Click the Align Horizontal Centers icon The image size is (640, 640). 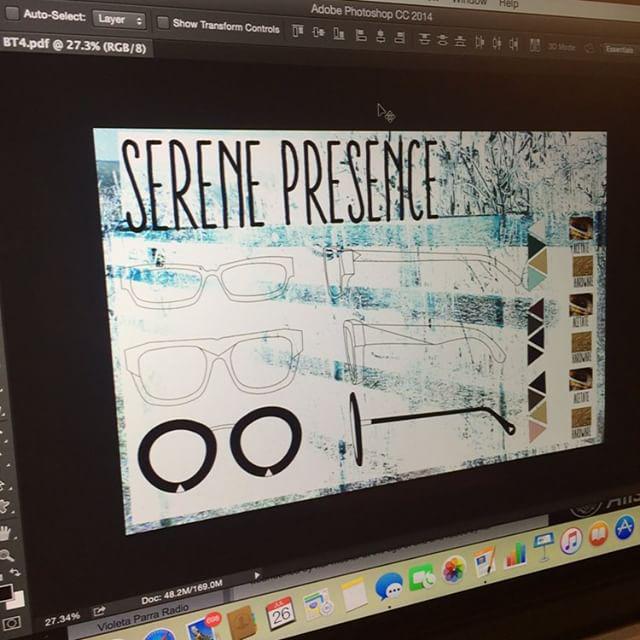click(381, 37)
